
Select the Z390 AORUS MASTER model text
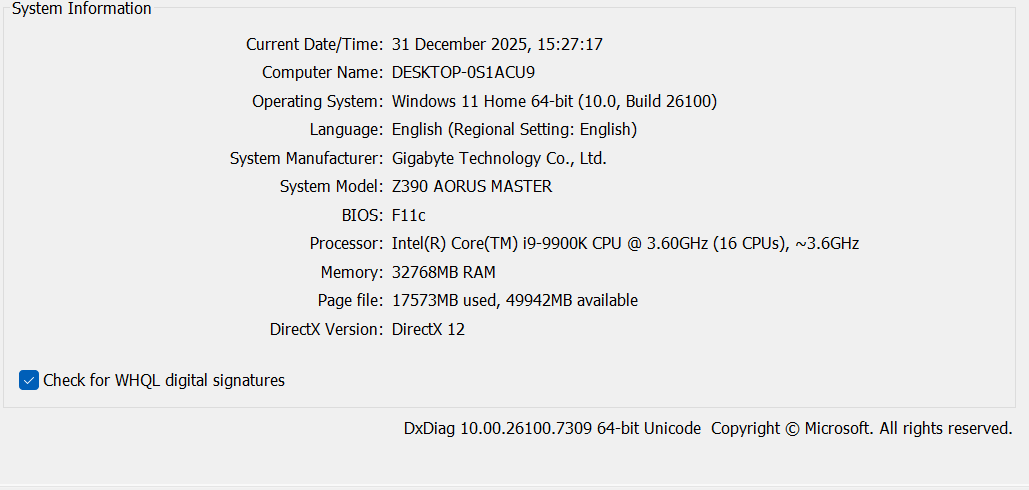coord(472,186)
